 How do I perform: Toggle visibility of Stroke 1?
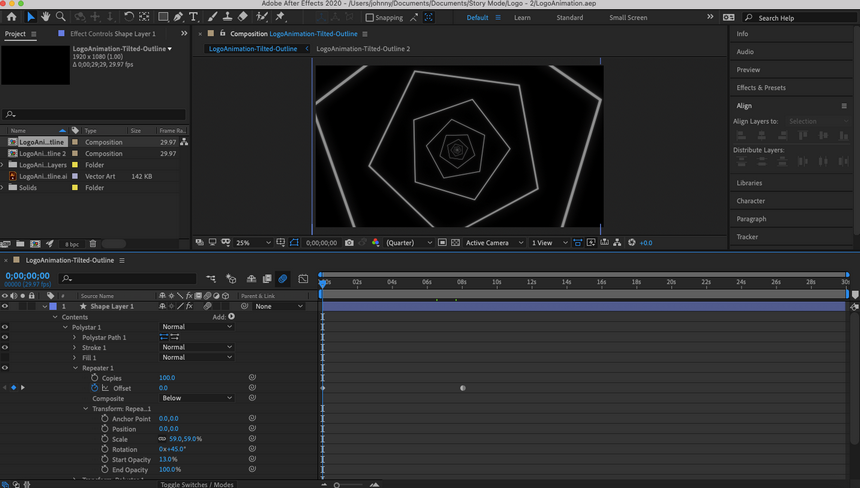[x=5, y=347]
